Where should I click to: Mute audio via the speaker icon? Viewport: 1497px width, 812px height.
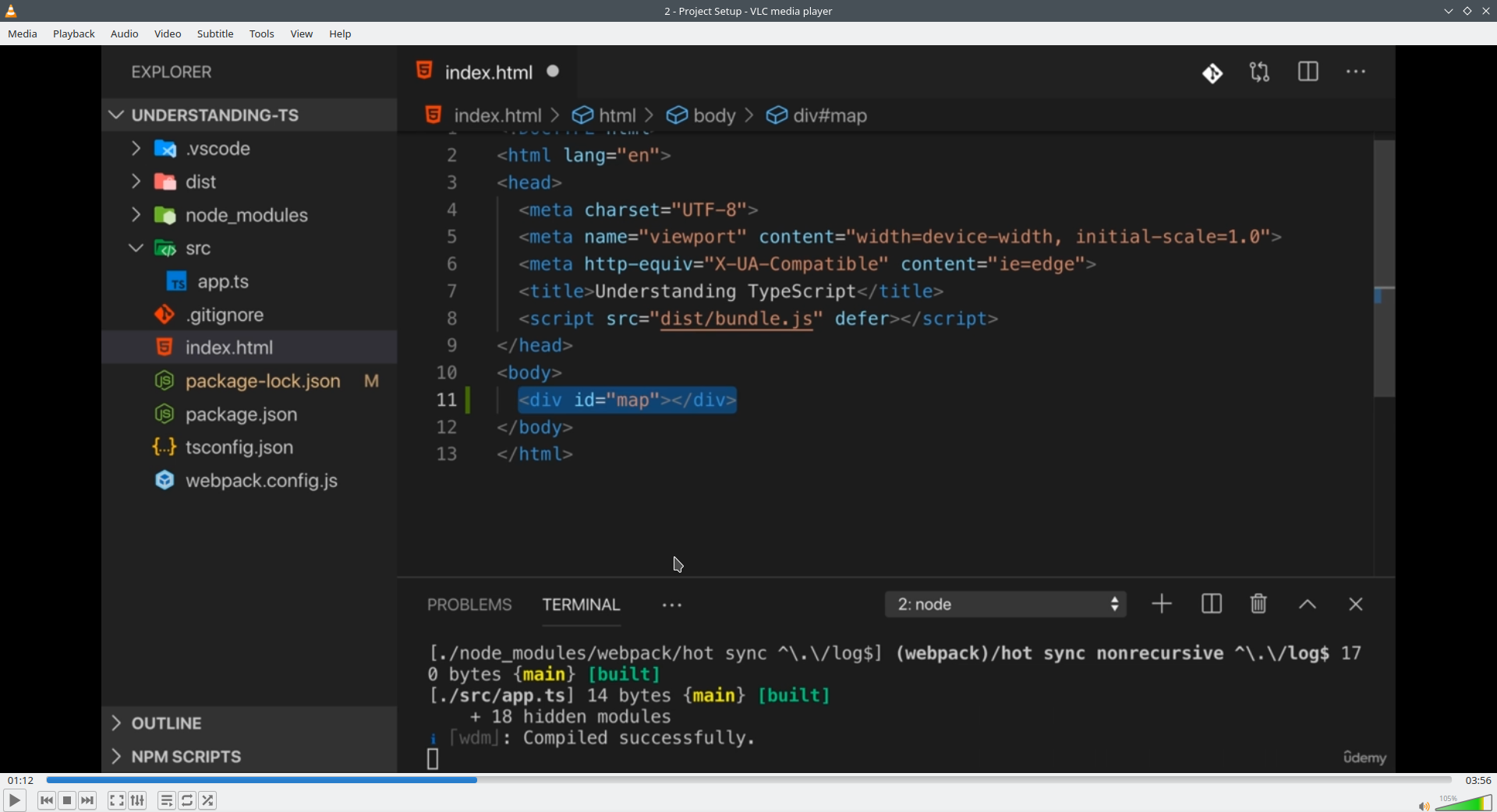(1424, 806)
